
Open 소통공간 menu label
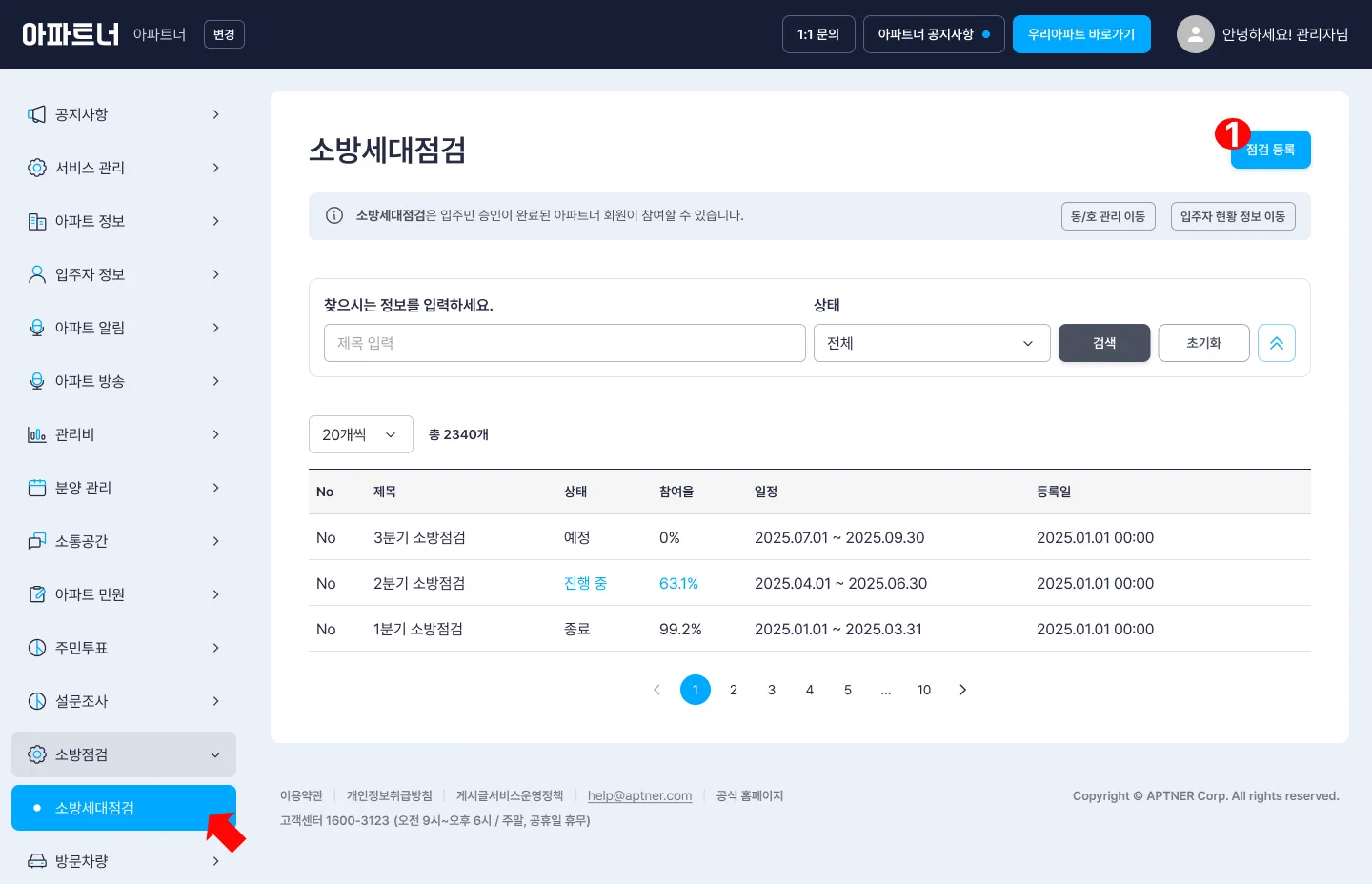pos(81,541)
